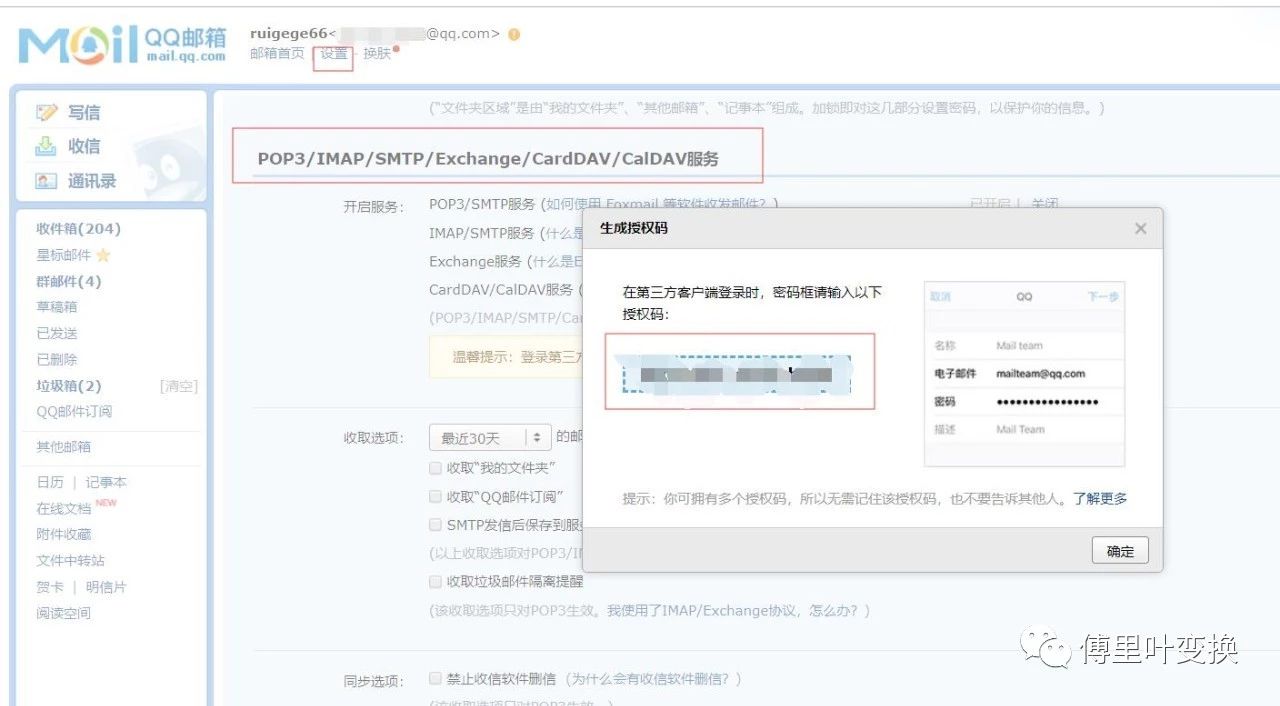Open 群邮件(4) folder

pyautogui.click(x=69, y=281)
